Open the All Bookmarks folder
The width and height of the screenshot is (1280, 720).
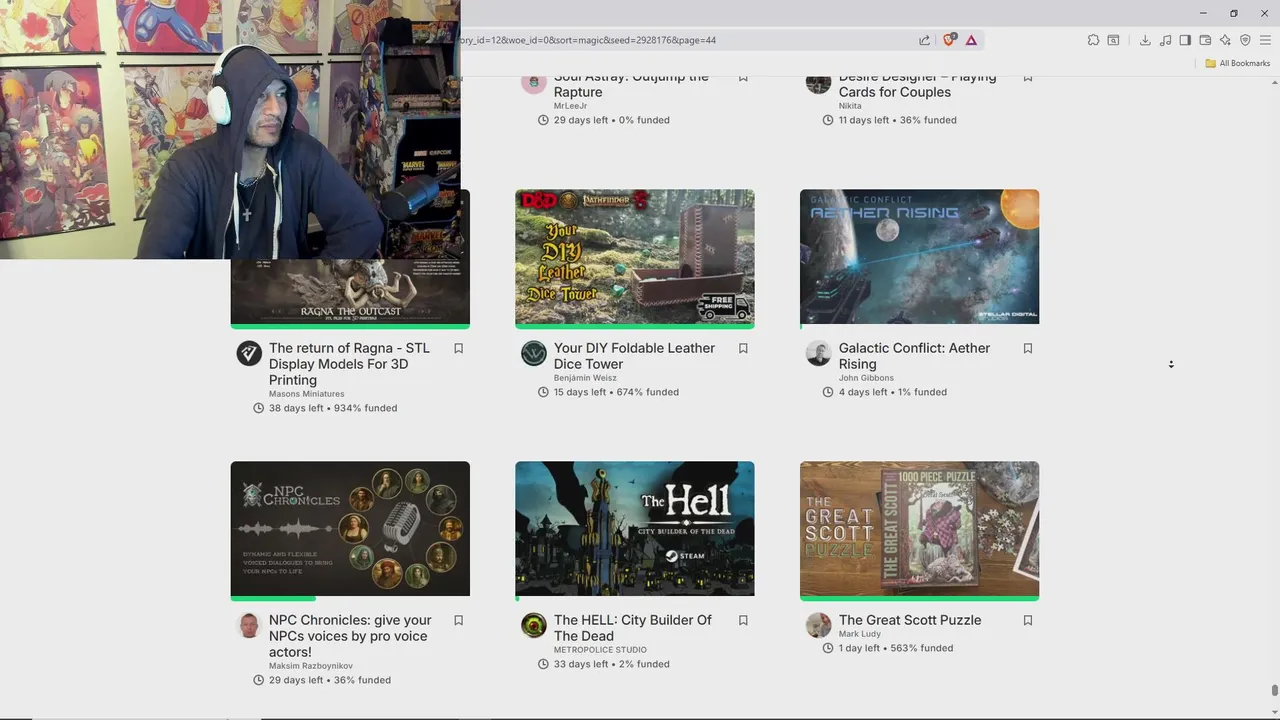click(x=1237, y=63)
